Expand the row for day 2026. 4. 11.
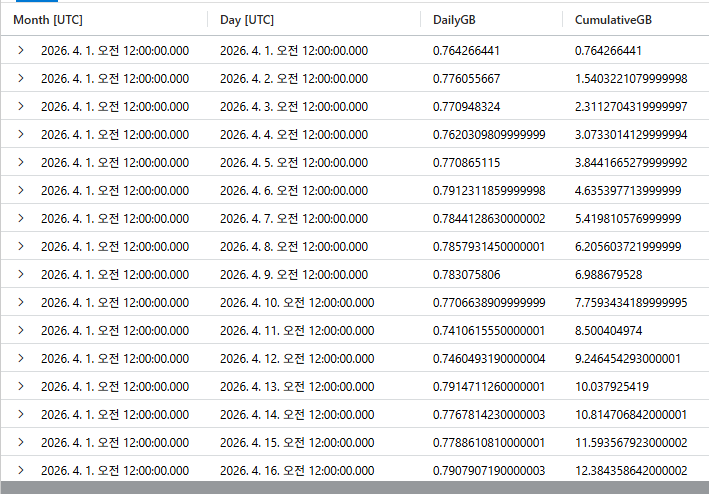The width and height of the screenshot is (709, 494). point(21,330)
